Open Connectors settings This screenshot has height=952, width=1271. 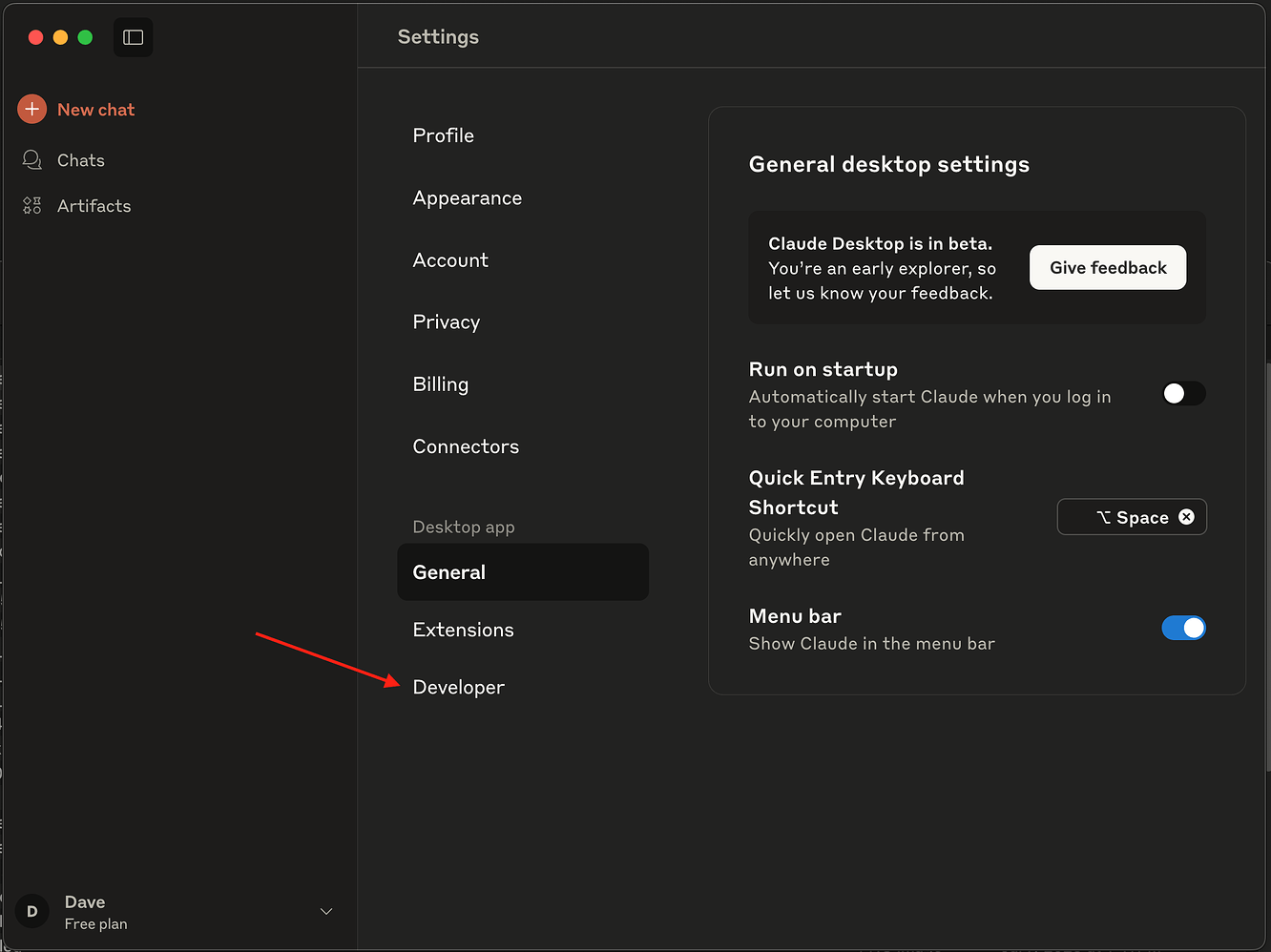click(x=466, y=446)
